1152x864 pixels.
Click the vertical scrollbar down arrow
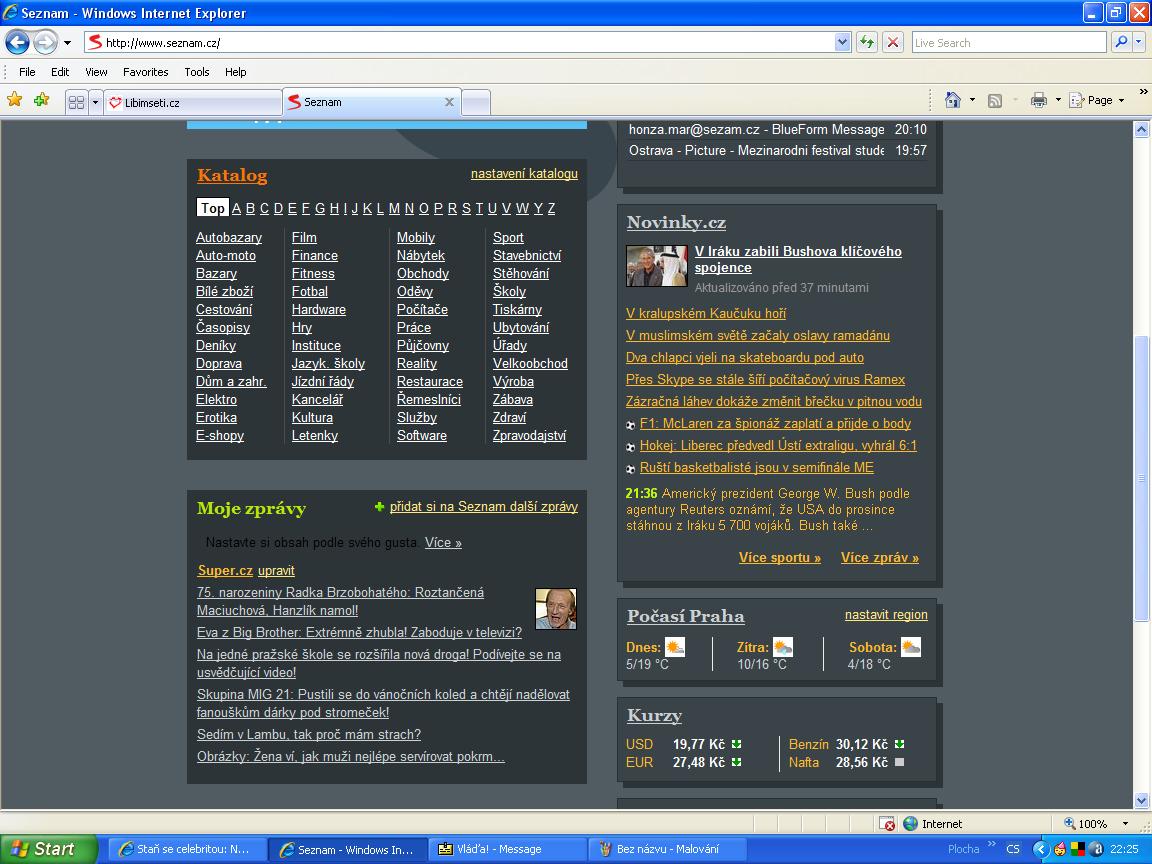[1141, 801]
